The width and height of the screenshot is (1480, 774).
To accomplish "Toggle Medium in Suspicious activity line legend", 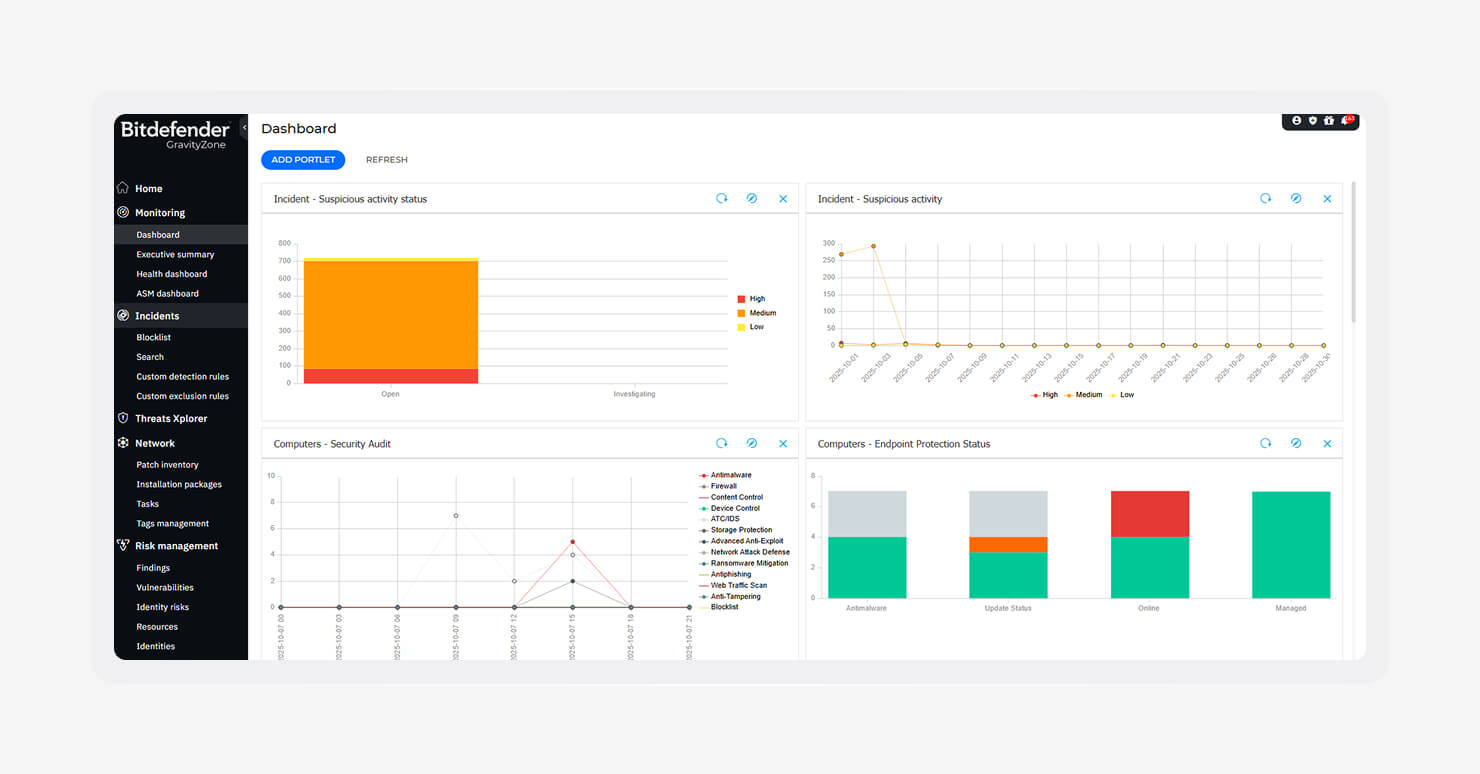I will tap(1083, 395).
